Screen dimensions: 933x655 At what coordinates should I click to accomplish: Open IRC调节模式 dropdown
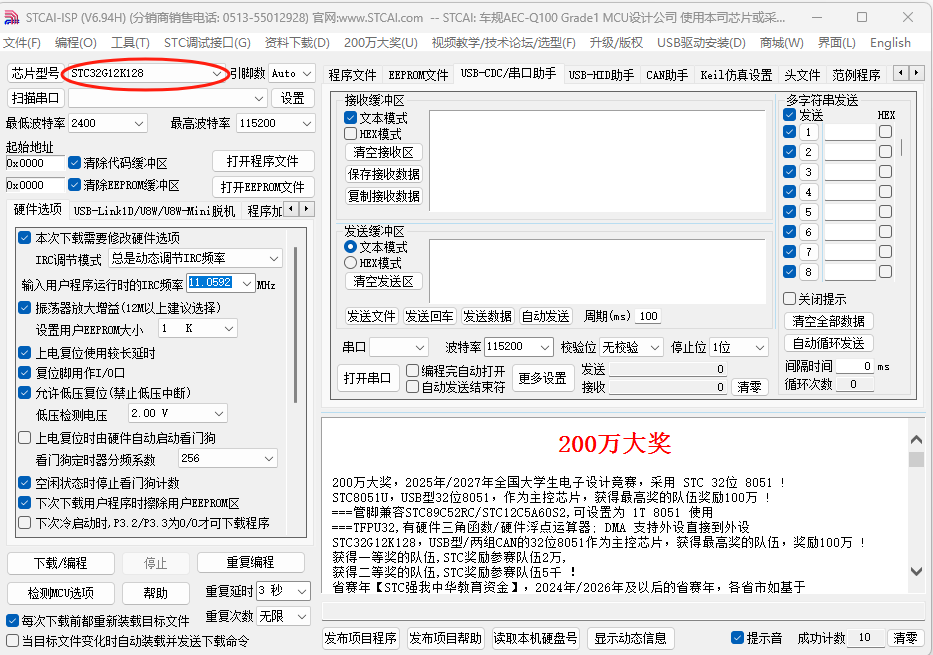click(274, 259)
